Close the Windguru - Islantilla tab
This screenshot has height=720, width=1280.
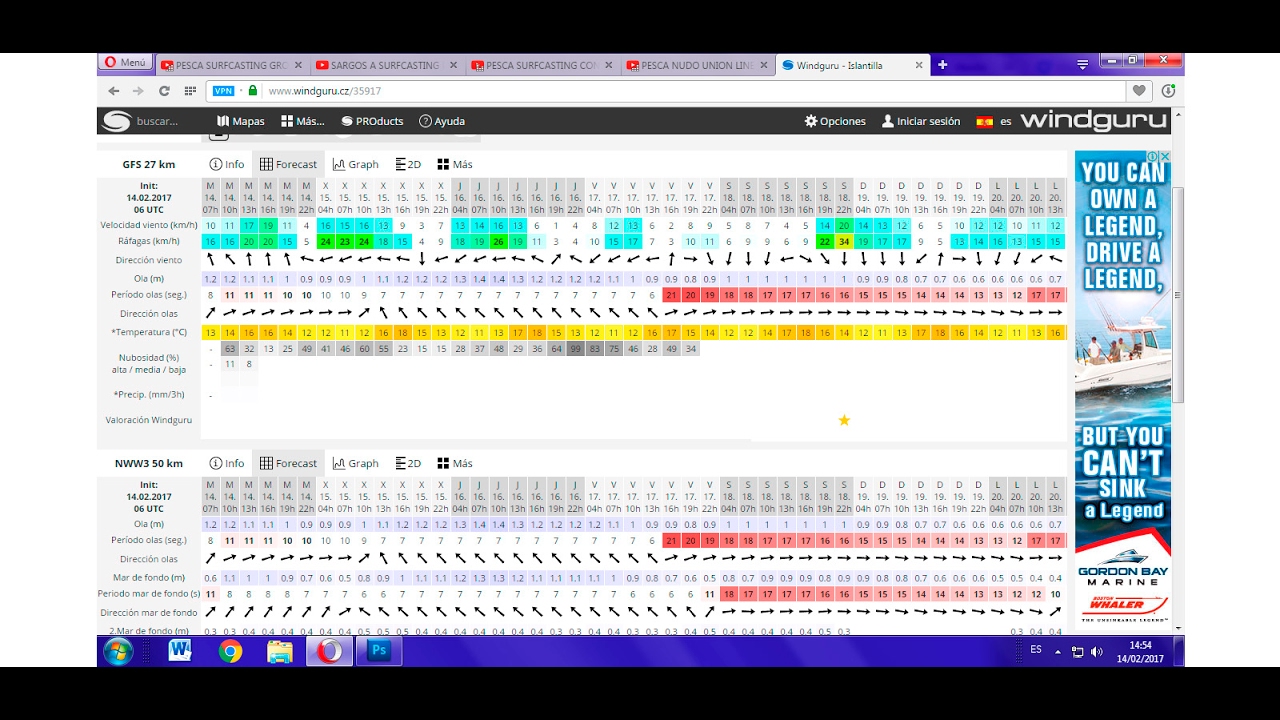tap(919, 65)
